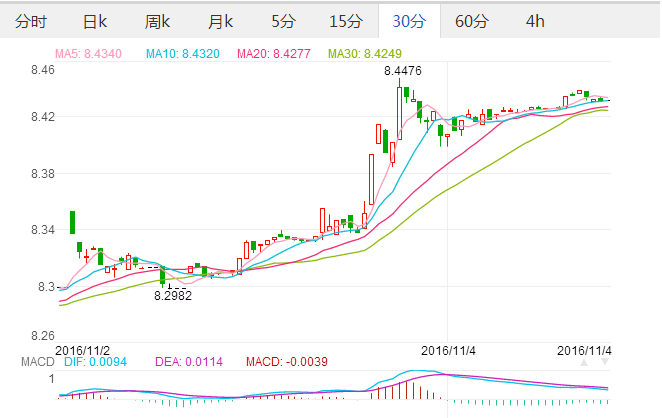Show the 月k monthly chart tab

point(220,21)
